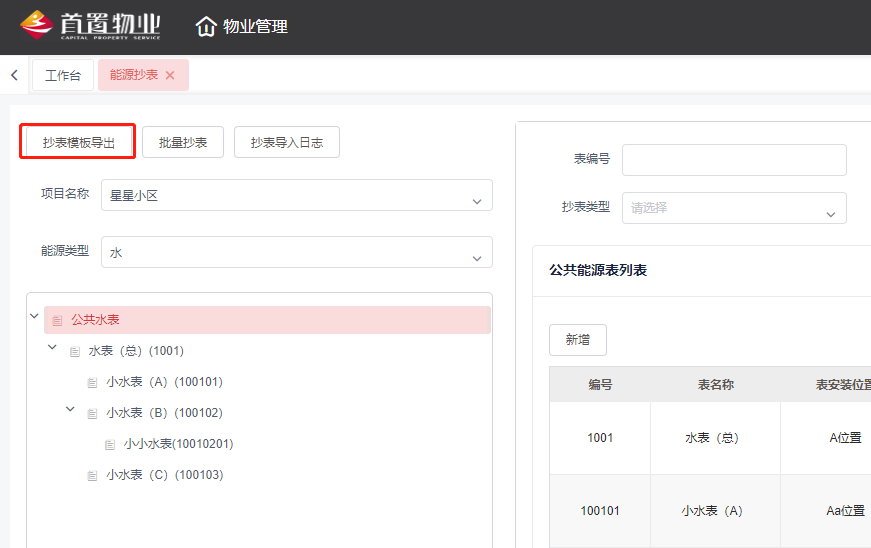Viewport: 871px width, 548px height.
Task: Click the table cell 1001
Action: click(600, 438)
